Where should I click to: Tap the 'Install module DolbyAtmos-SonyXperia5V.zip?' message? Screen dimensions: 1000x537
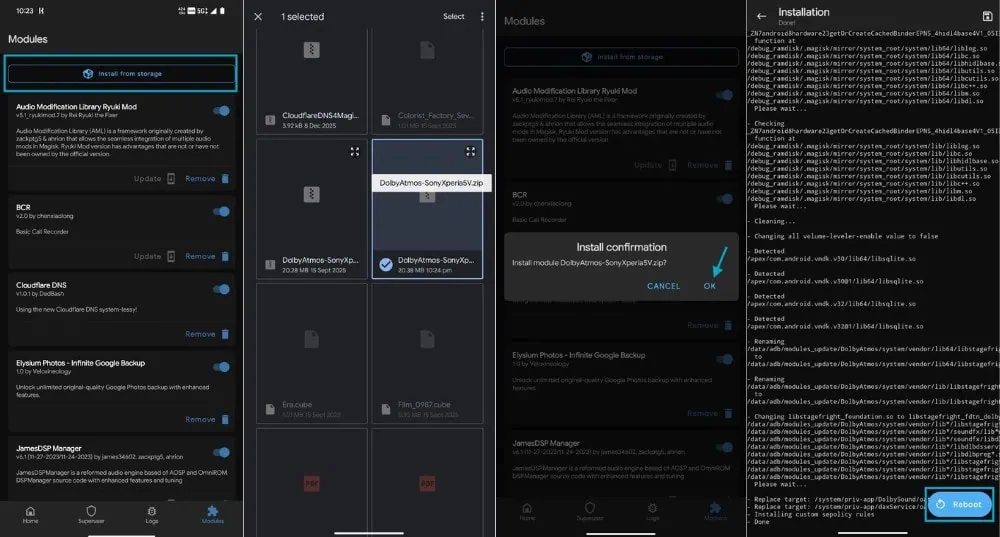(589, 263)
